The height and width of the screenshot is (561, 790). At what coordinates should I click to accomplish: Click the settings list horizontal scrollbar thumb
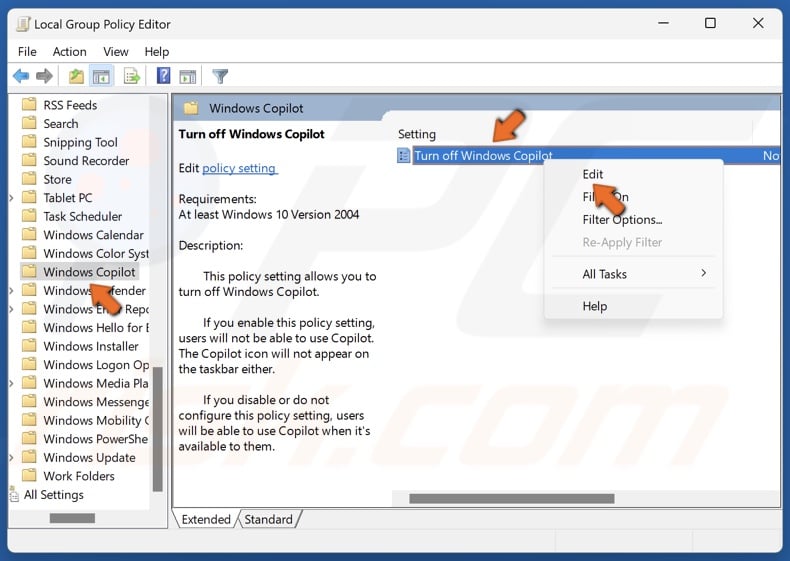pos(512,498)
